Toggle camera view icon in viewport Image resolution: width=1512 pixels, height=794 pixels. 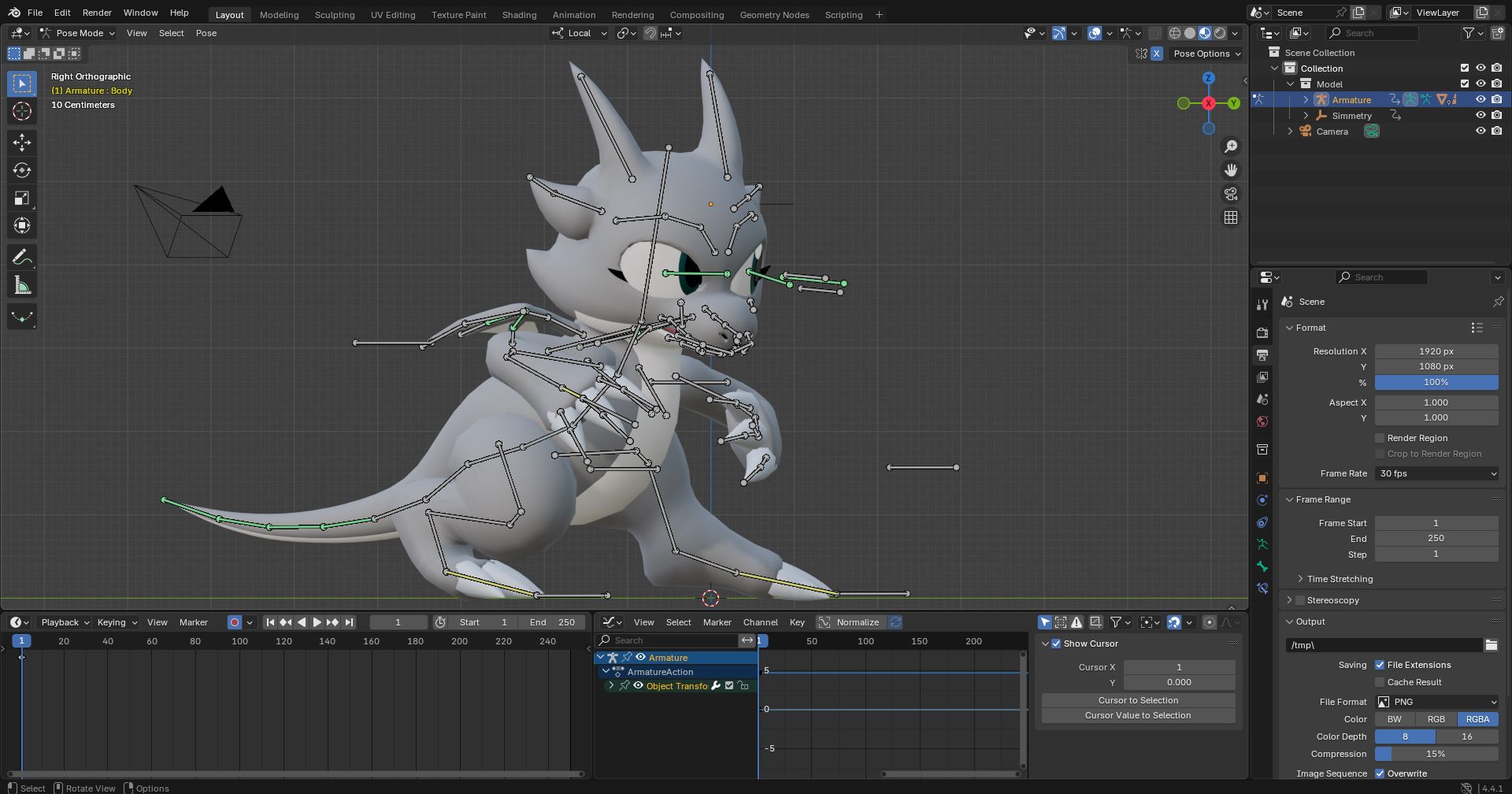1231,194
